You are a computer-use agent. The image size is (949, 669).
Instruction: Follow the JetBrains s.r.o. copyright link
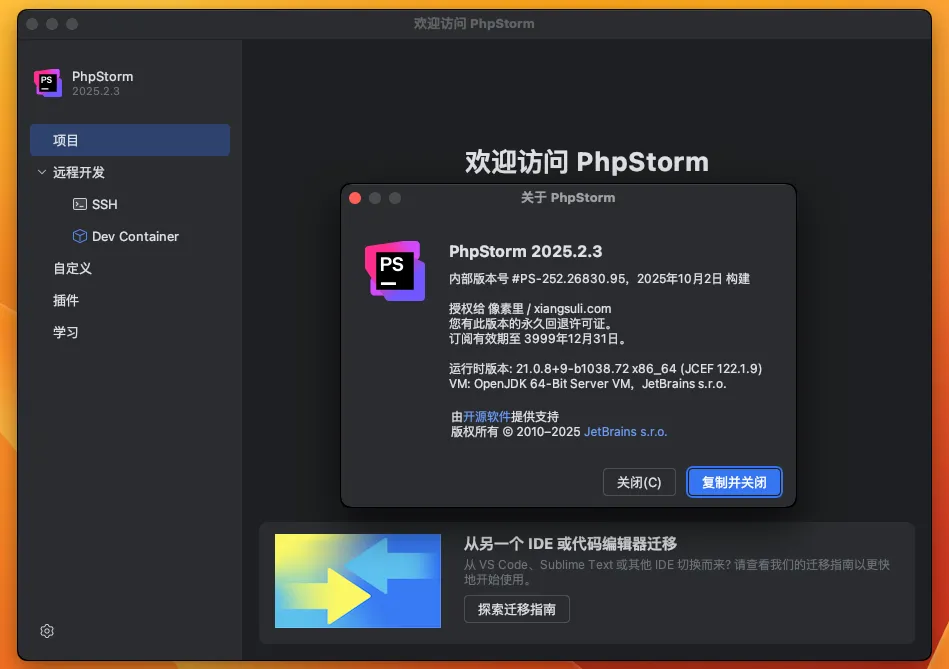625,432
